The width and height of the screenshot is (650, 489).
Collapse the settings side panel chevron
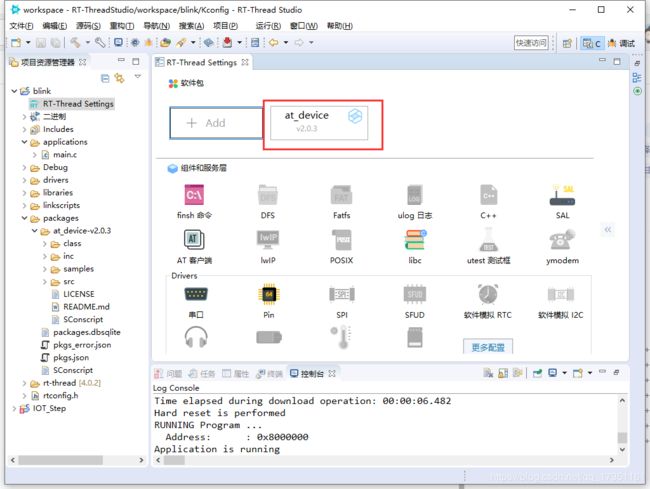pyautogui.click(x=608, y=229)
